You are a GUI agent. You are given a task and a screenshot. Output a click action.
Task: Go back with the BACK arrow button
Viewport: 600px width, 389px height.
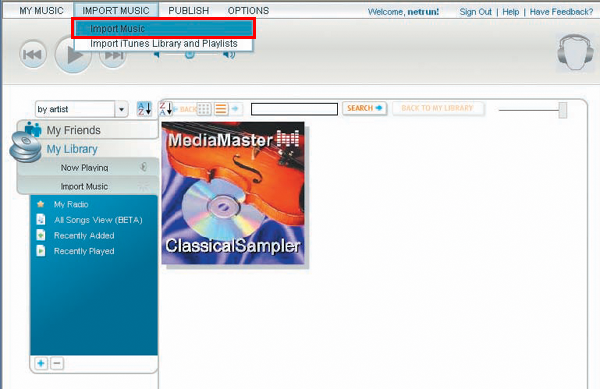pyautogui.click(x=184, y=109)
